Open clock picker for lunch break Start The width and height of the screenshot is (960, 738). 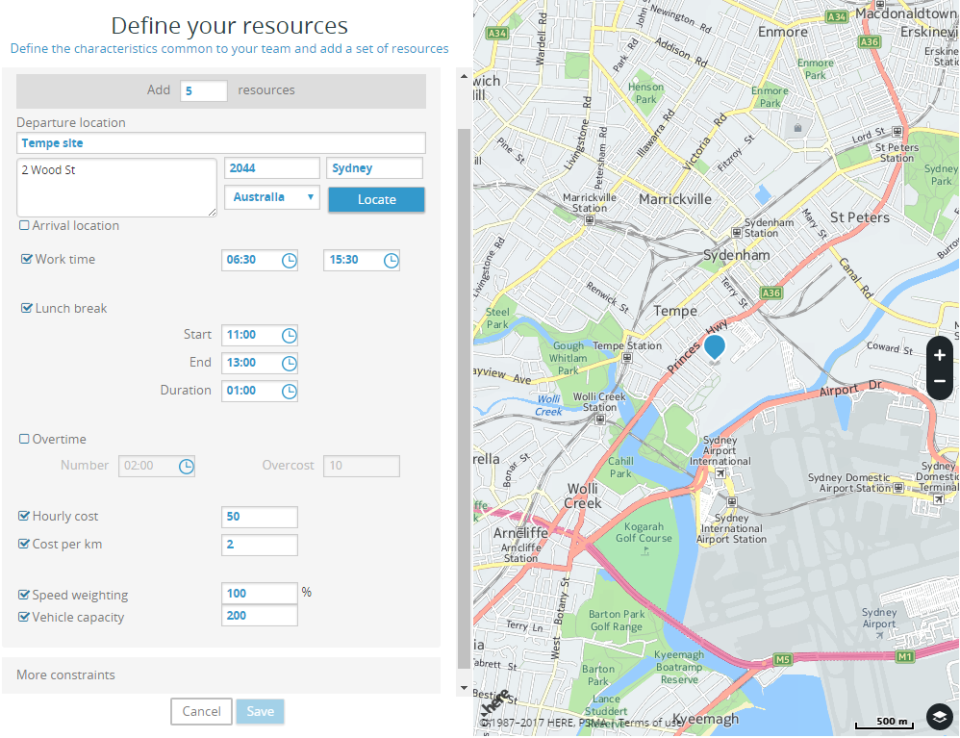(289, 335)
